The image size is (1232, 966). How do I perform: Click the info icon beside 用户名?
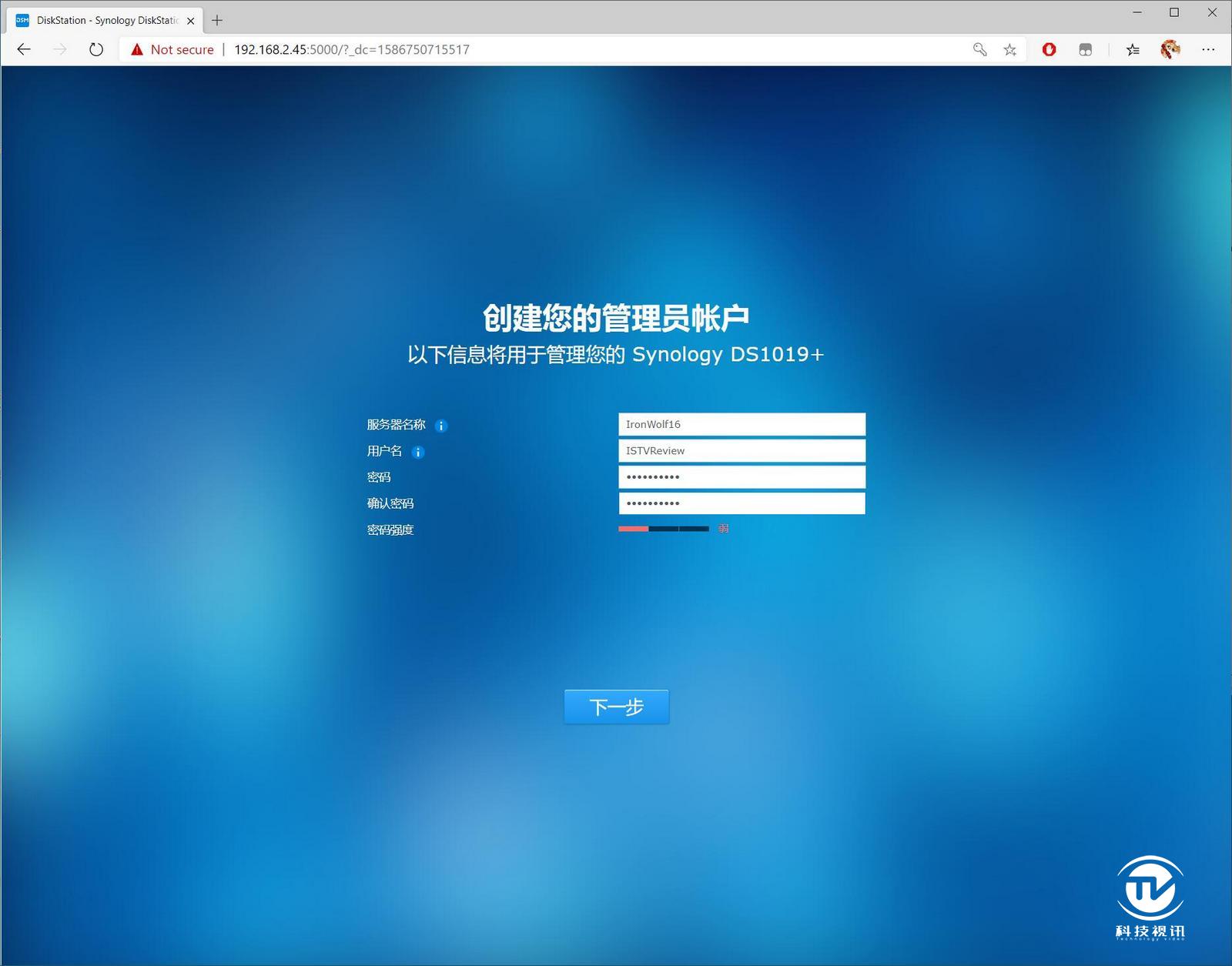(418, 452)
